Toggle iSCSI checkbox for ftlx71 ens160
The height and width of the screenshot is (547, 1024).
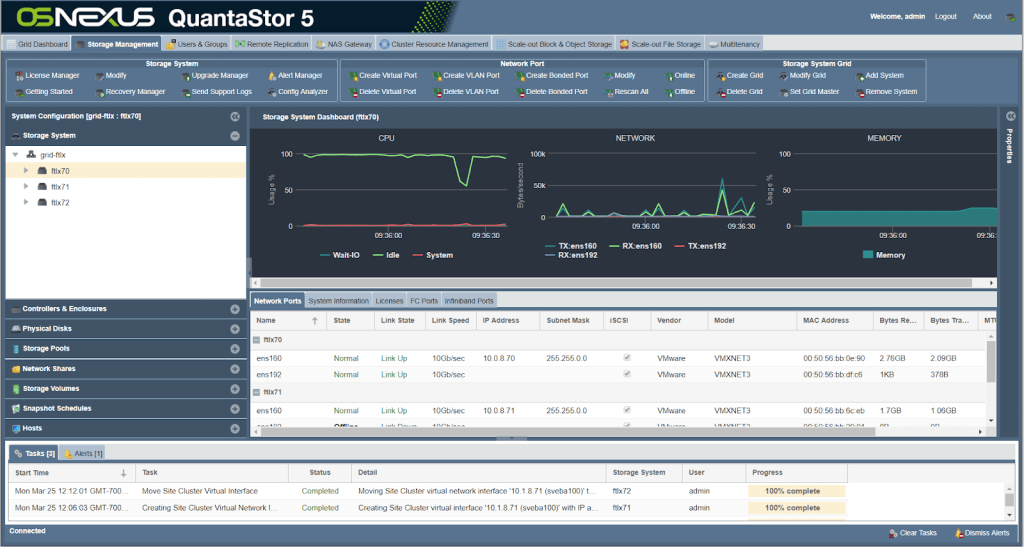coord(627,410)
